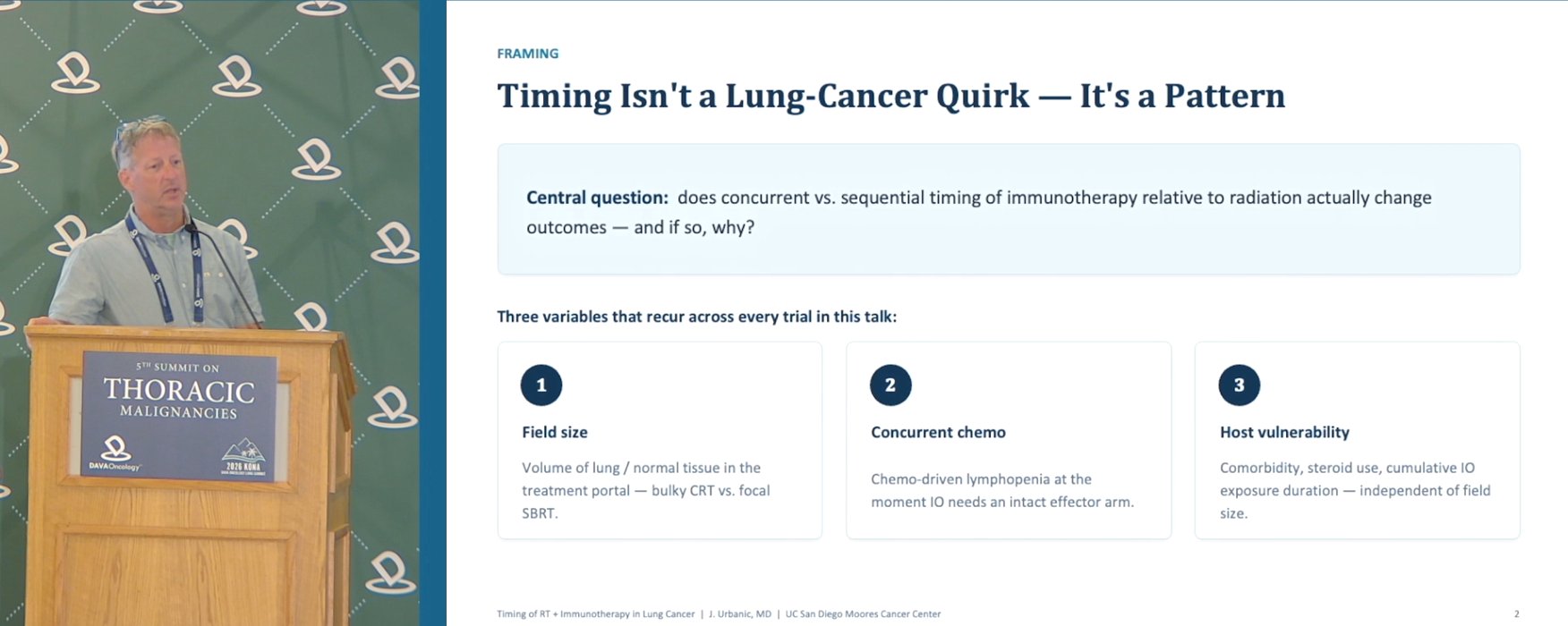Click the FRAMING section label
Screen dimensions: 1568x626
(x=528, y=54)
